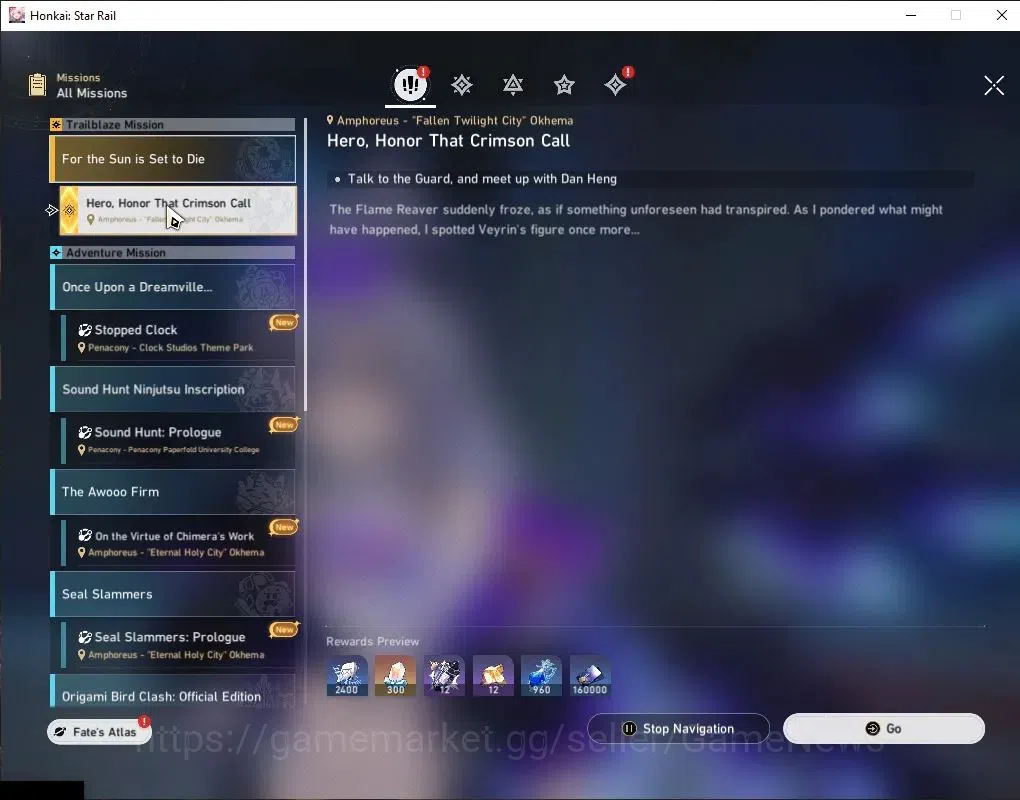The height and width of the screenshot is (800, 1020).
Task: View the golden book 12-count reward
Action: (493, 675)
